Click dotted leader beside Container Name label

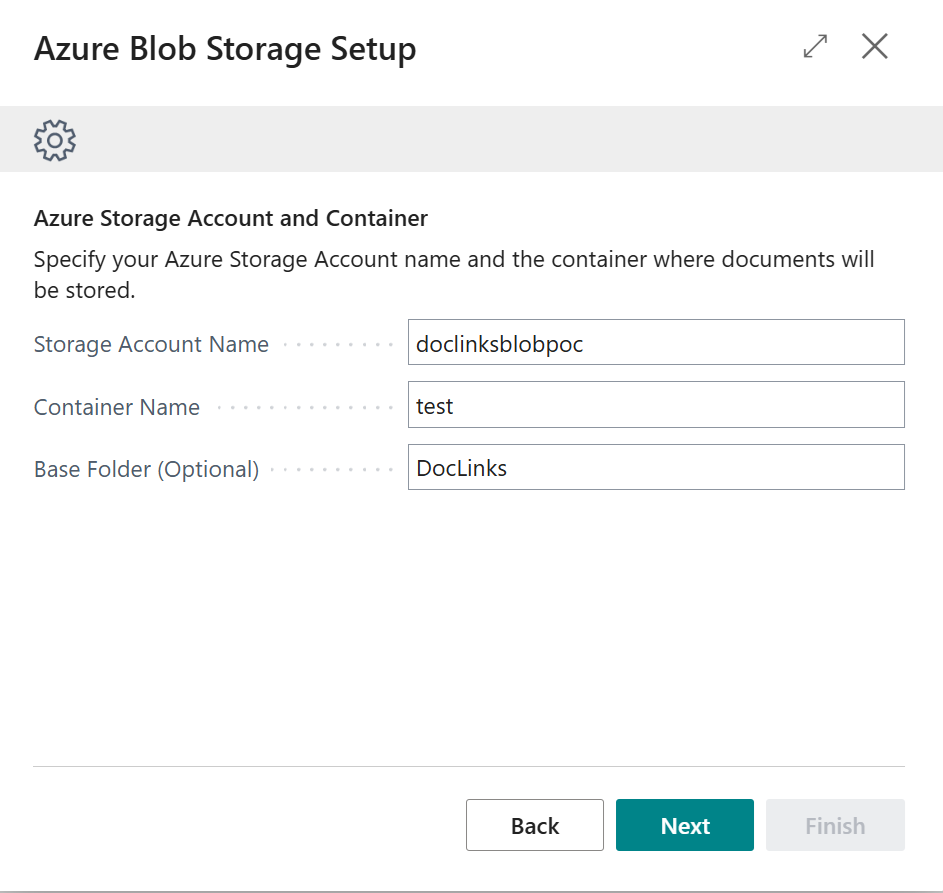[x=304, y=407]
